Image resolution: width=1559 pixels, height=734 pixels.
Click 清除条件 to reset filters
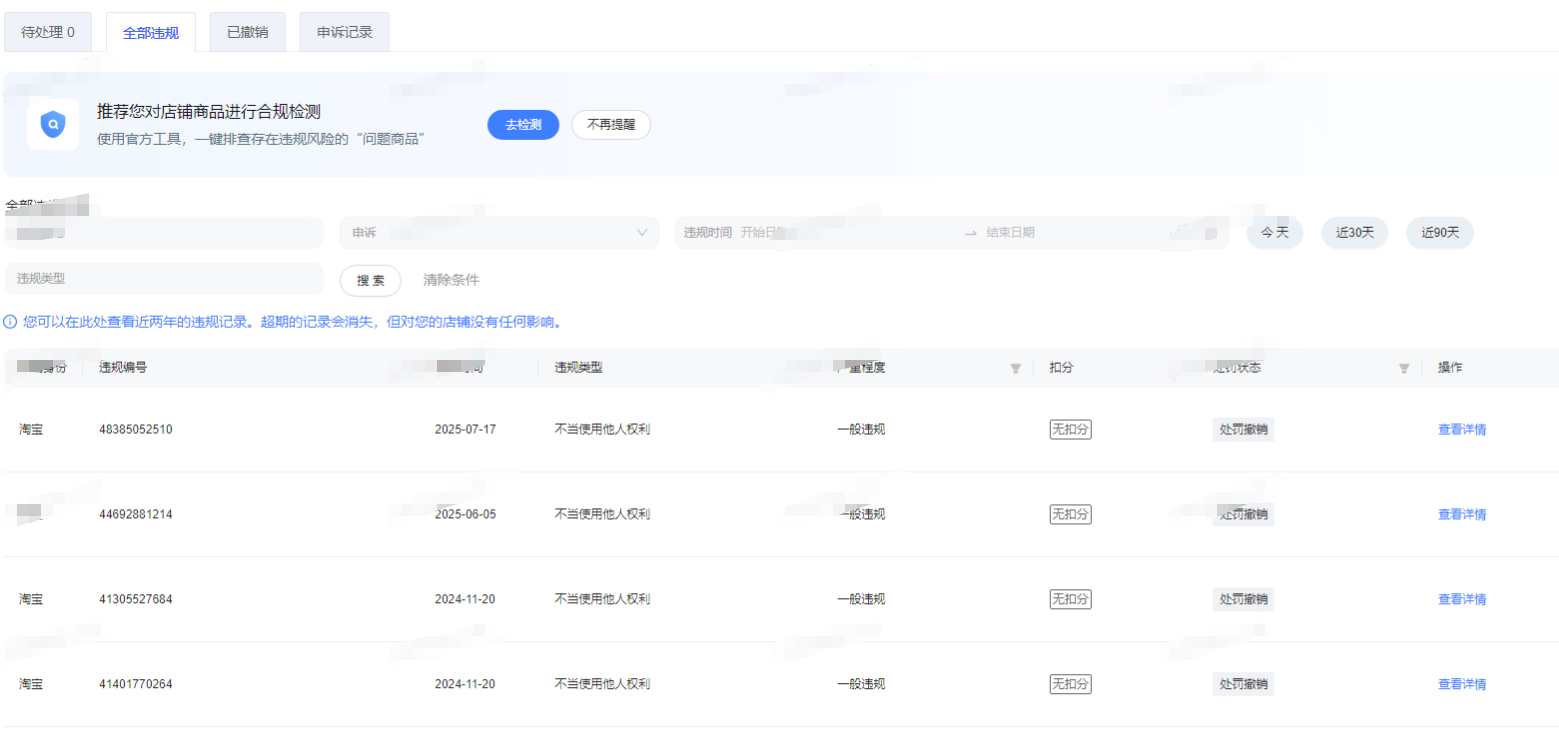451,281
